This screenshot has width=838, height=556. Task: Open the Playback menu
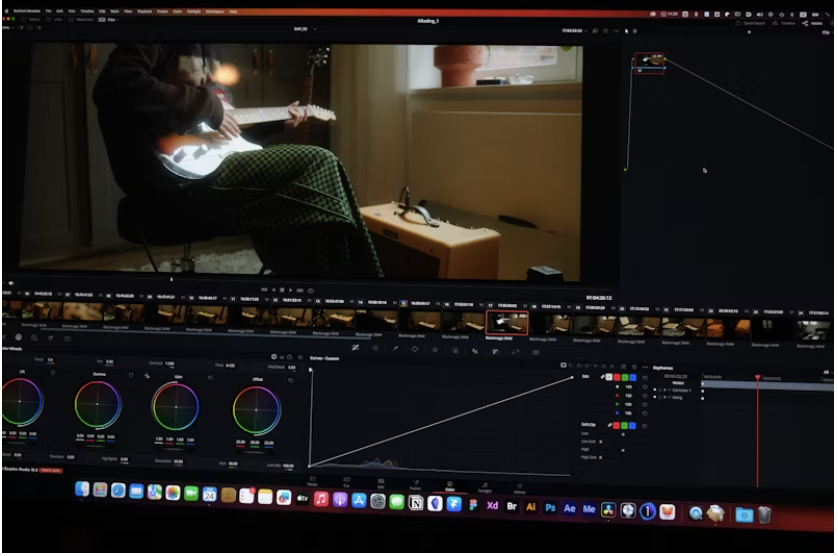pyautogui.click(x=144, y=11)
